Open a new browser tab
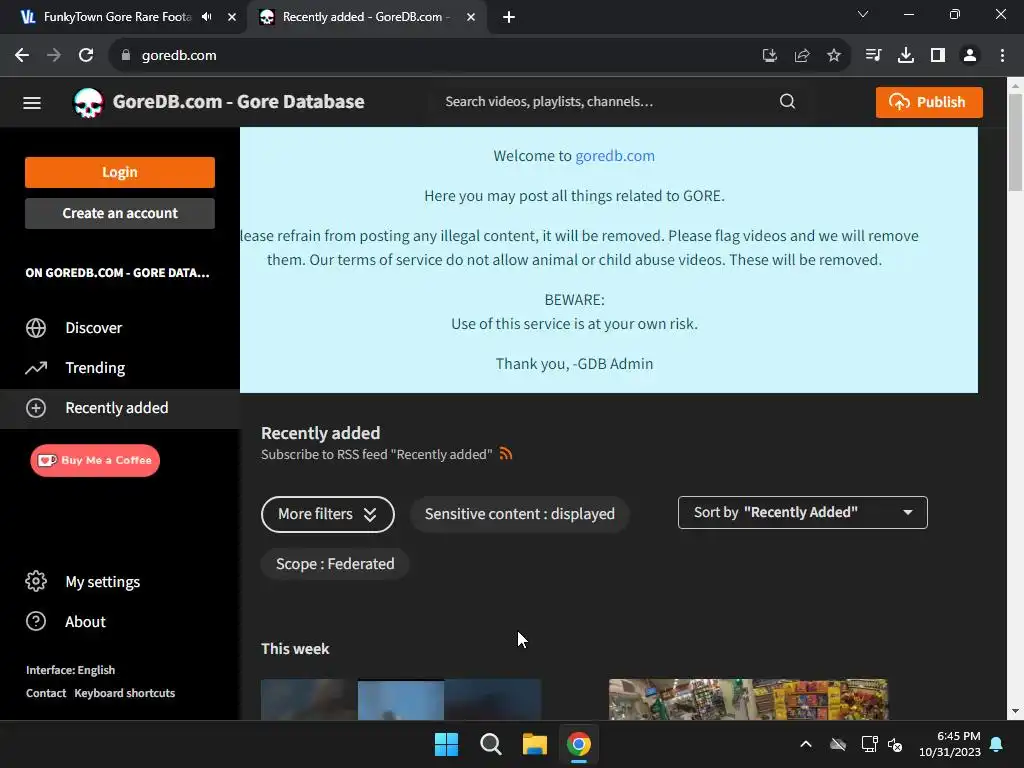Viewport: 1024px width, 768px height. 509,17
